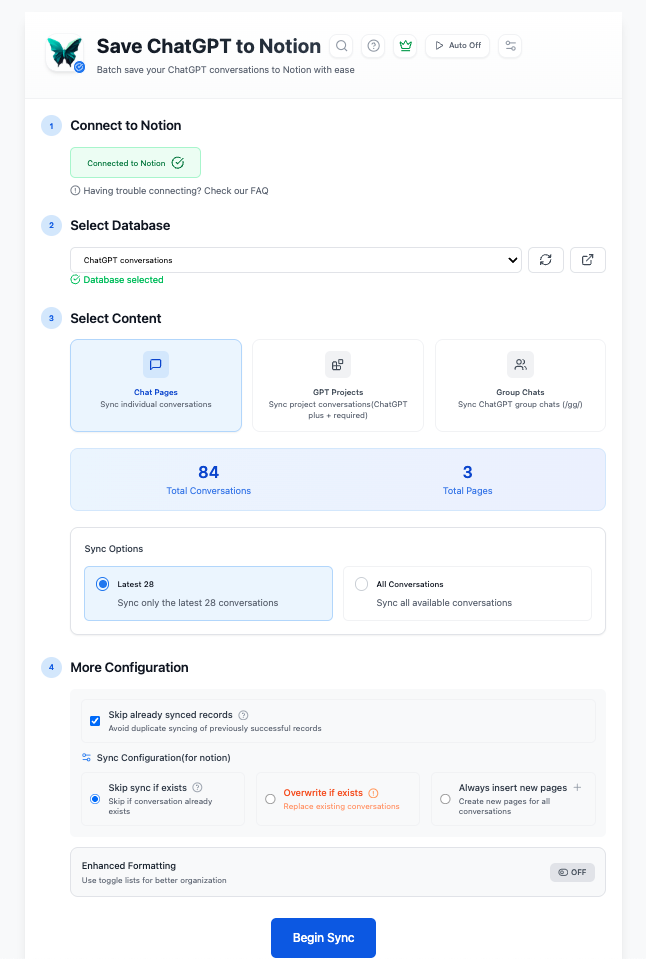Click info icon beside Having trouble connecting

pyautogui.click(x=75, y=191)
